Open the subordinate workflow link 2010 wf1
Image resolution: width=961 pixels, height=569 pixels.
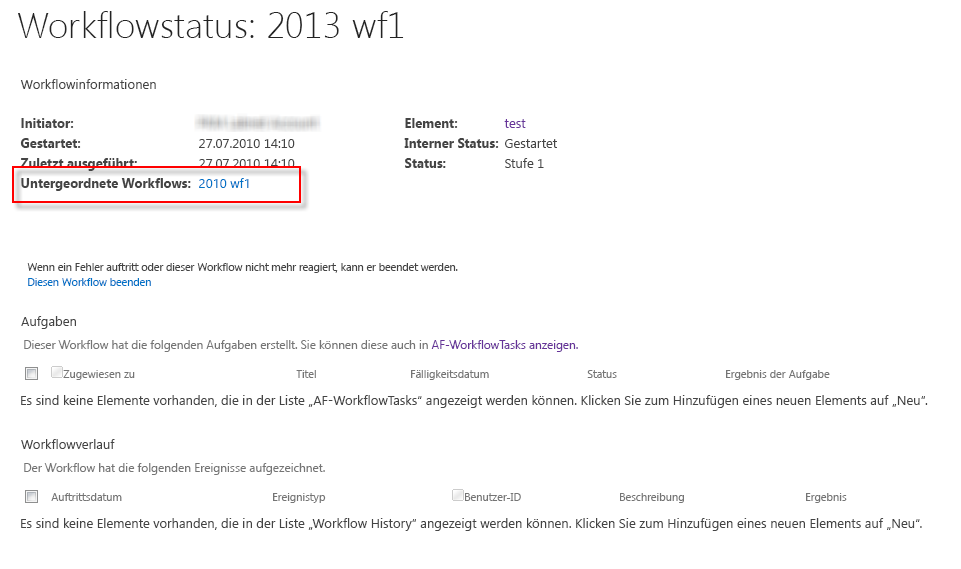coord(224,183)
